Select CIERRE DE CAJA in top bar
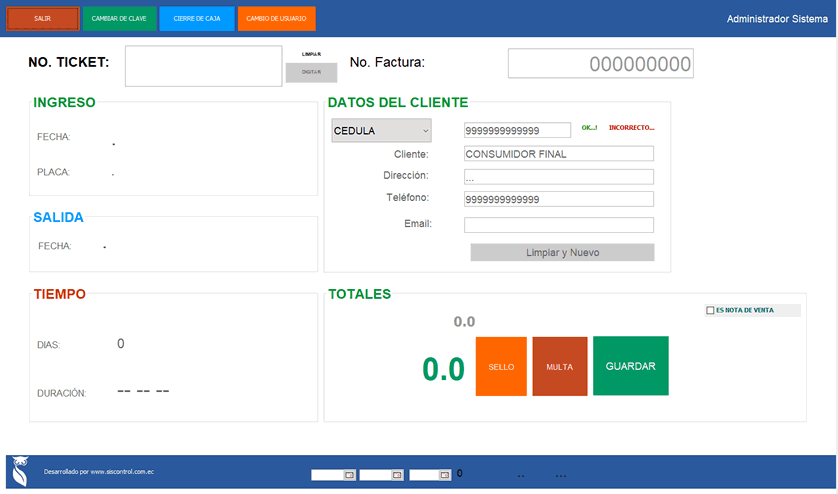Screen dimensions: 838x494 click(197, 18)
